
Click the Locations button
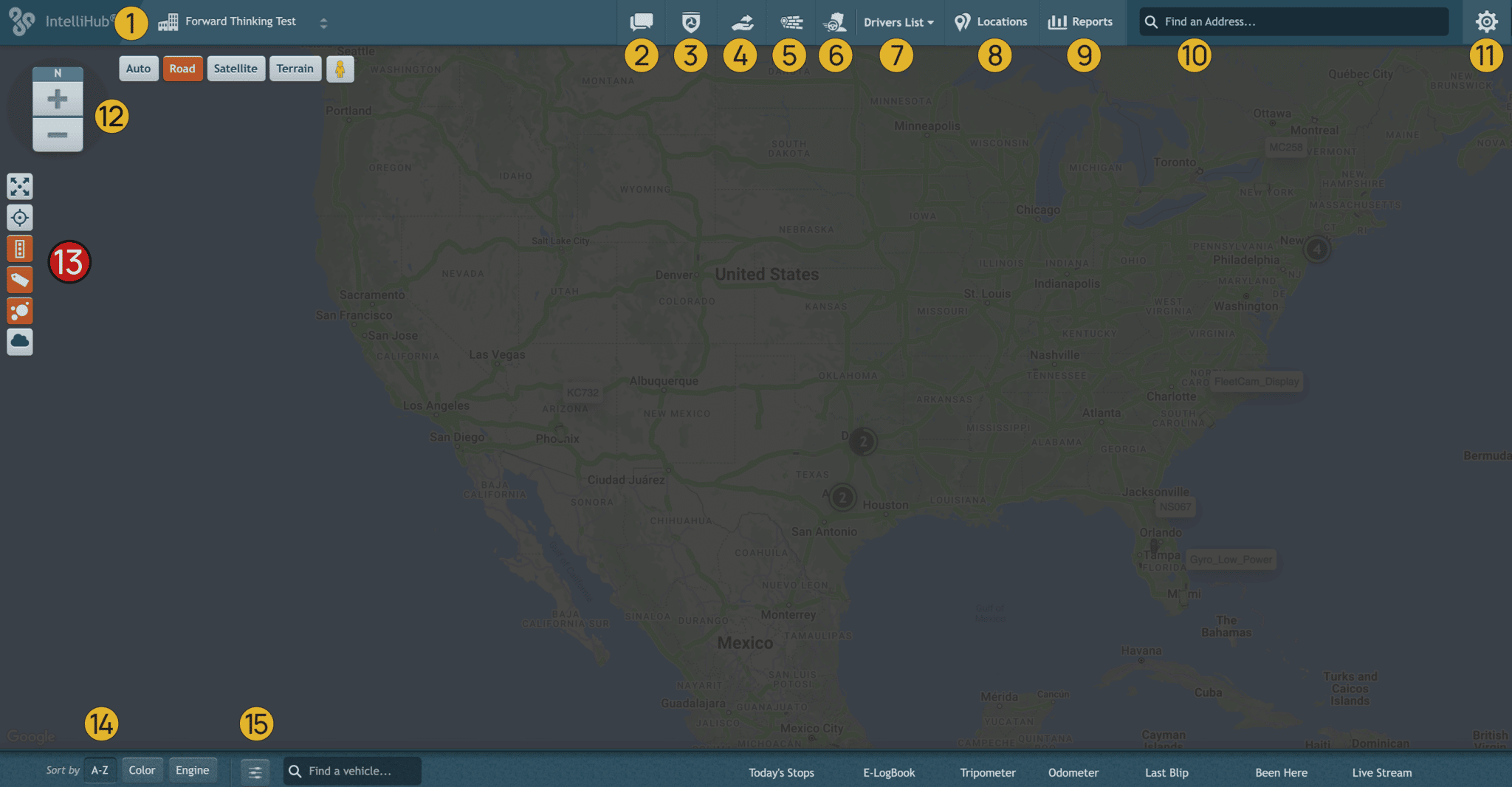(x=991, y=22)
